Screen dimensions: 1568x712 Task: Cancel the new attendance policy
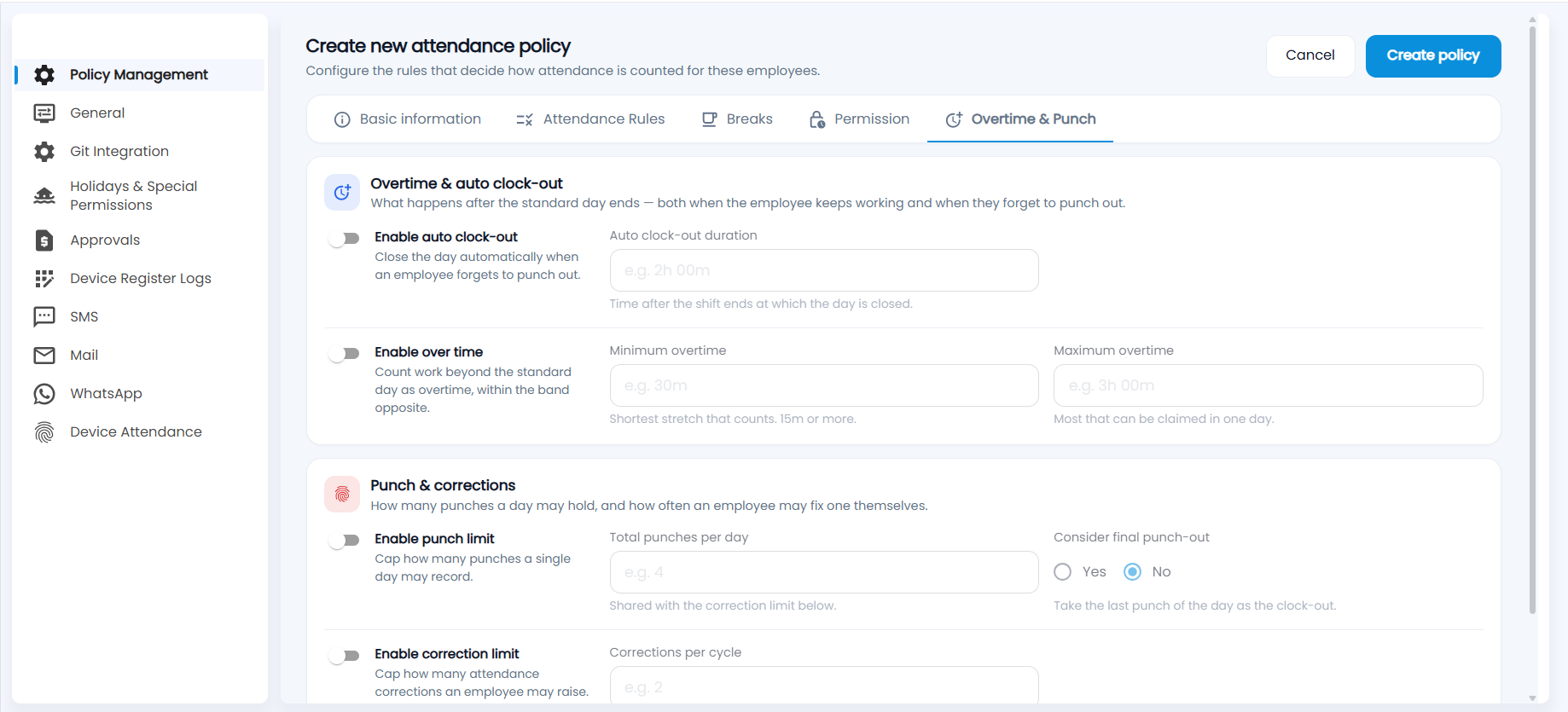point(1310,56)
